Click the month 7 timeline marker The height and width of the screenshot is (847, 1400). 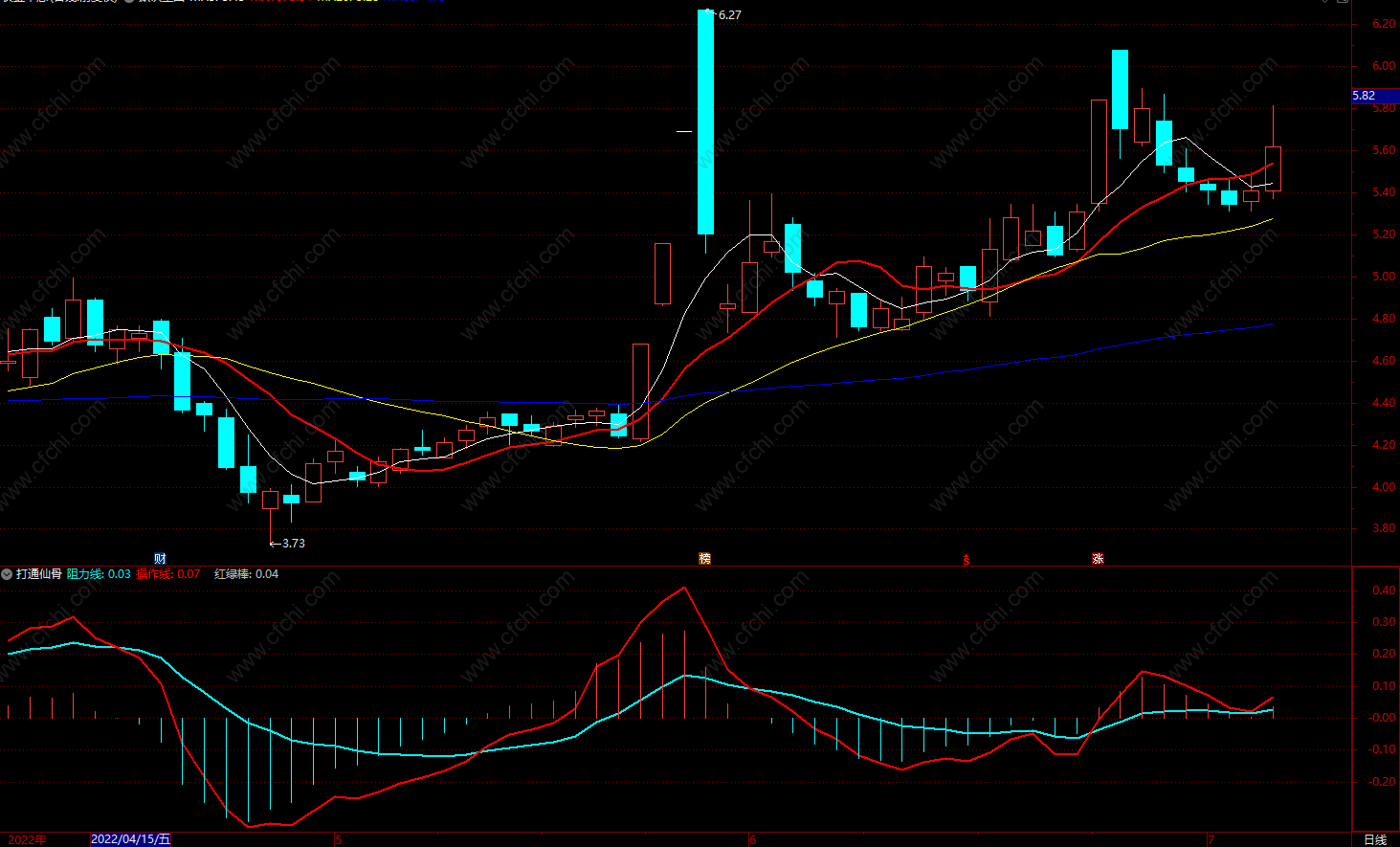tap(1211, 840)
